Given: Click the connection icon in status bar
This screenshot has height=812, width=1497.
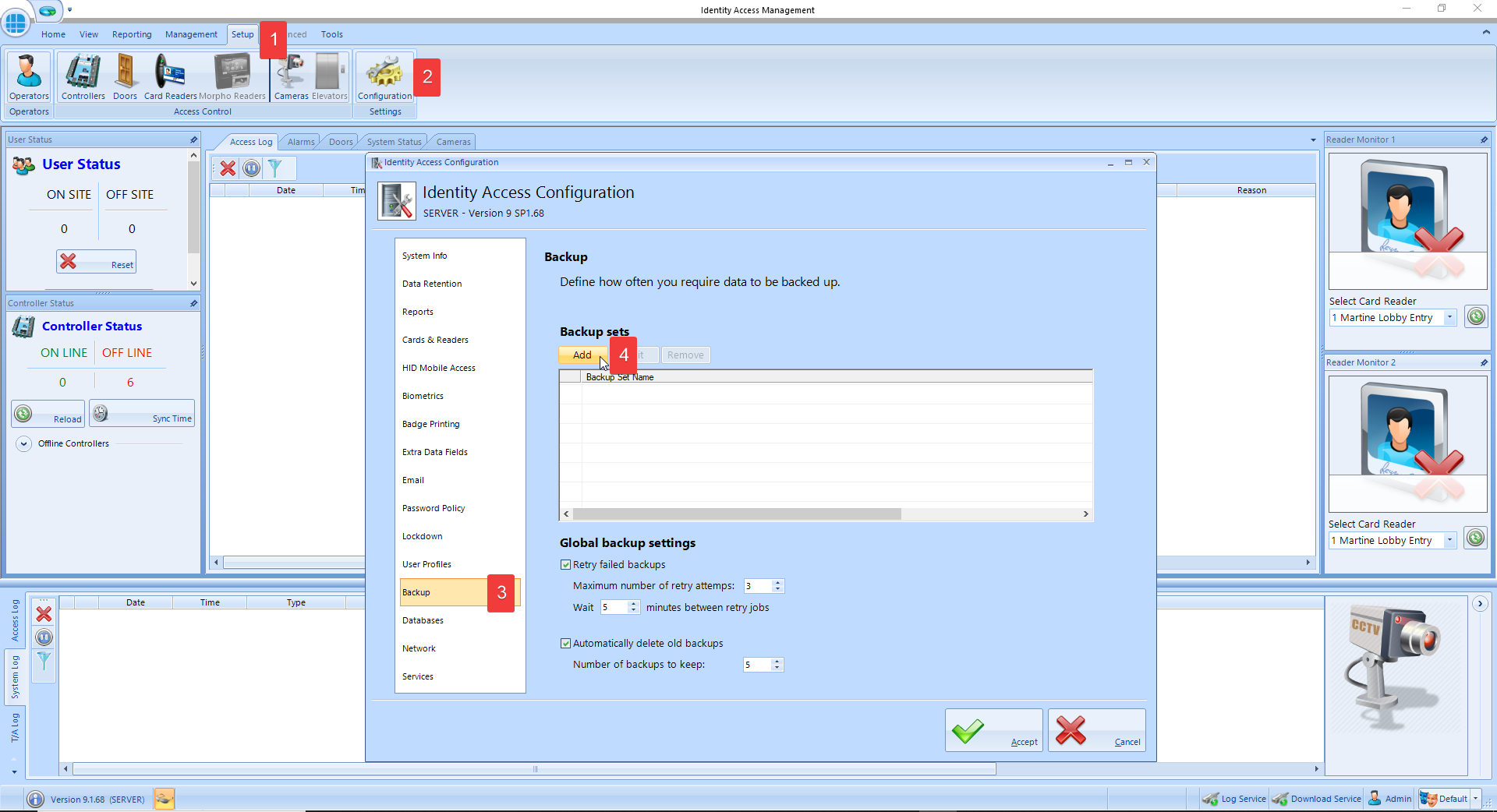Looking at the screenshot, I should [x=164, y=799].
